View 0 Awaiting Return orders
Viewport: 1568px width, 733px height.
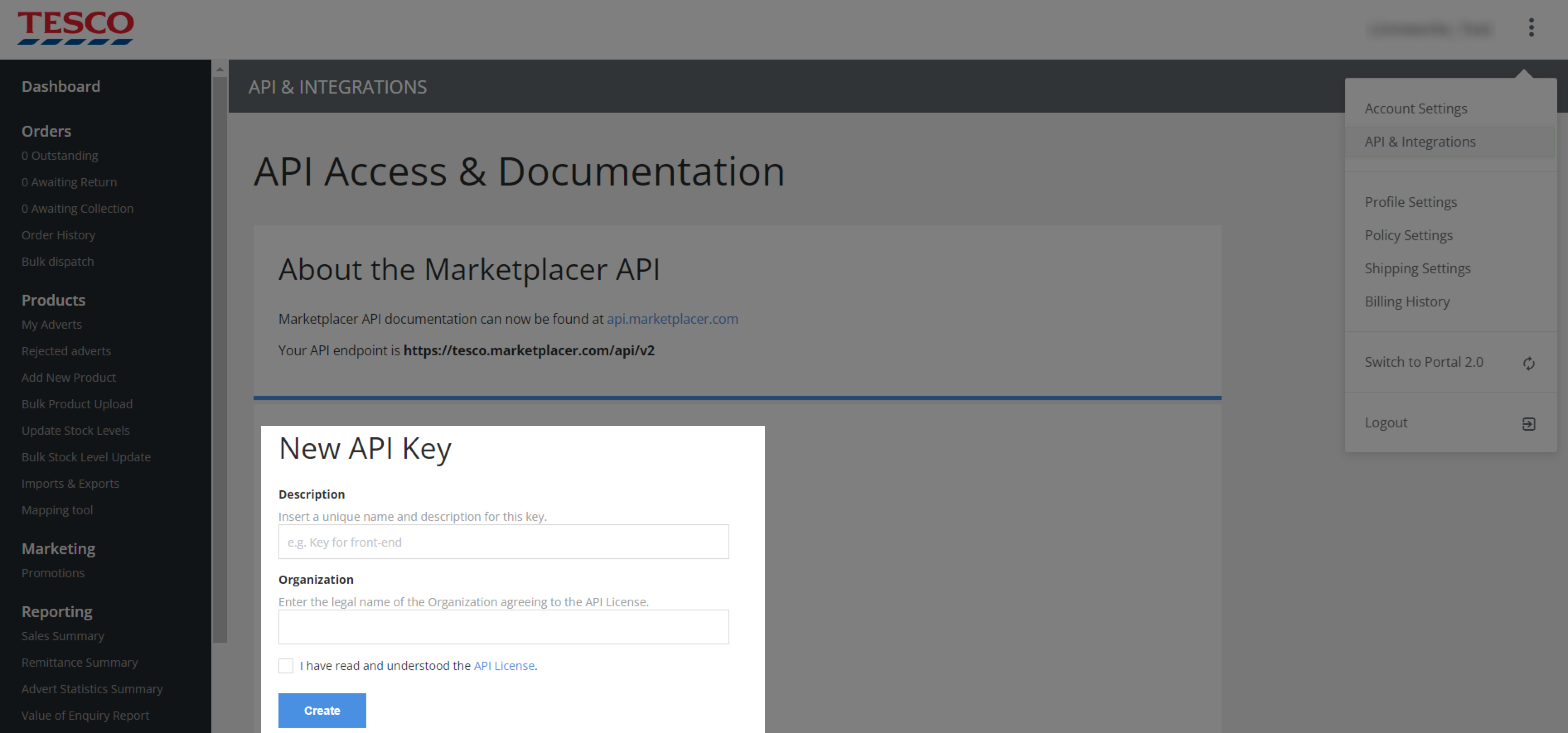(x=69, y=182)
